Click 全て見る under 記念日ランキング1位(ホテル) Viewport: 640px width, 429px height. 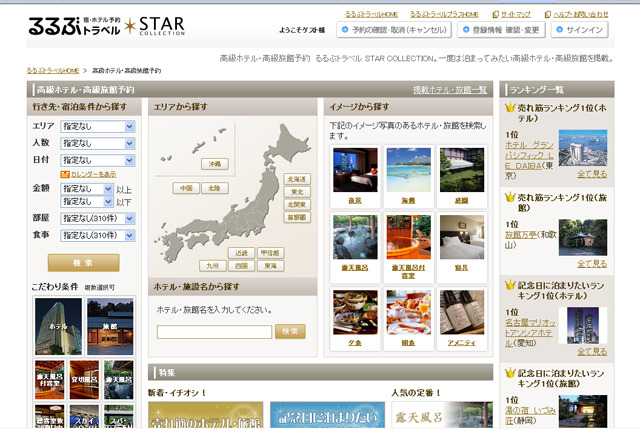coord(592,351)
